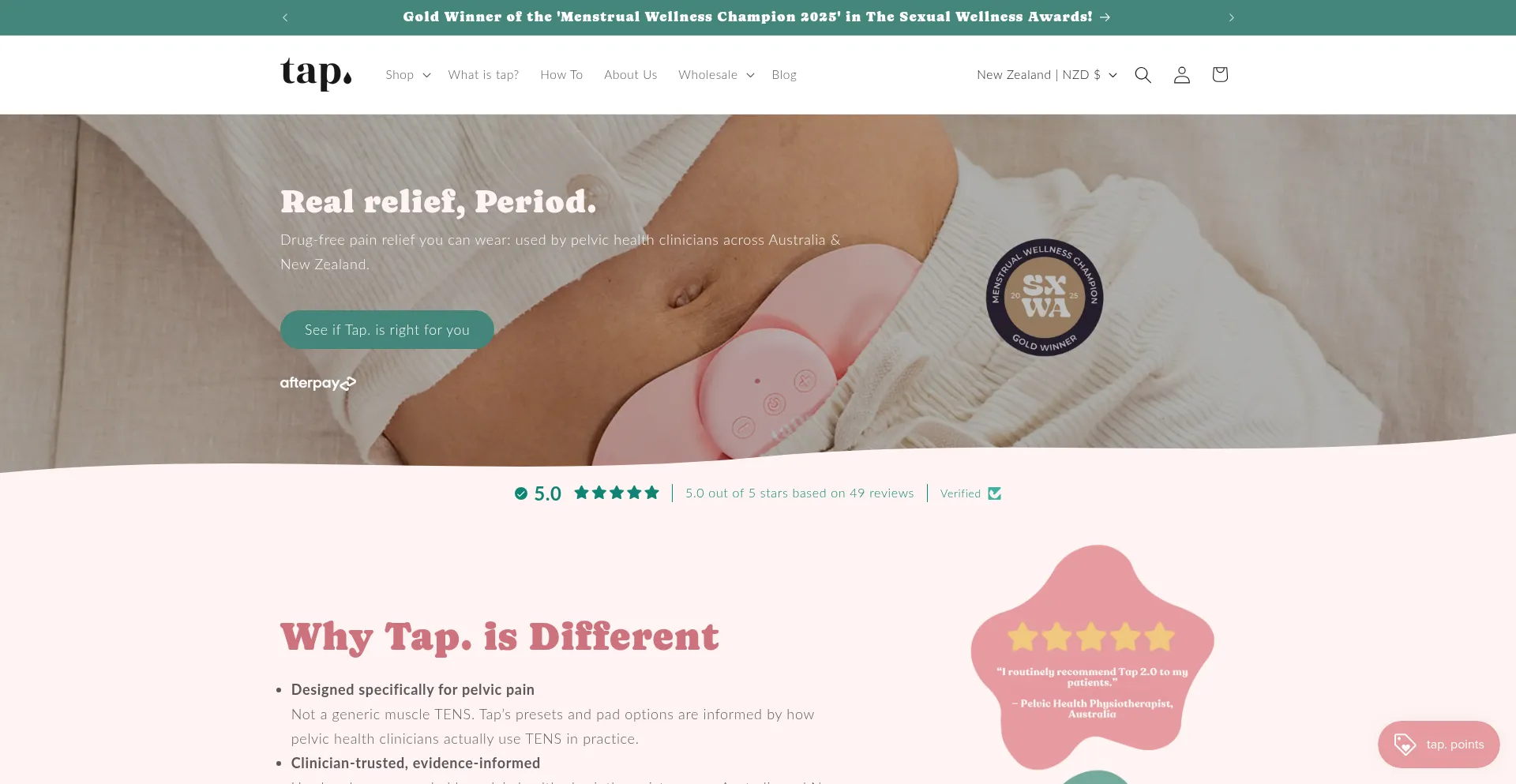
Task: Show next announcement with right arrow
Action: 1231,17
